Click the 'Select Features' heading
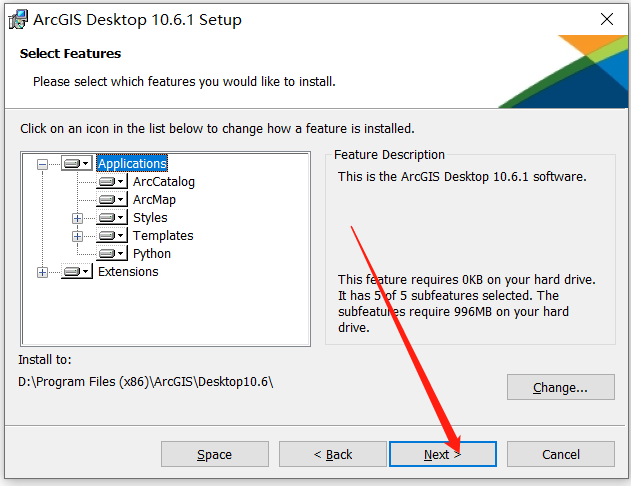 [x=70, y=54]
